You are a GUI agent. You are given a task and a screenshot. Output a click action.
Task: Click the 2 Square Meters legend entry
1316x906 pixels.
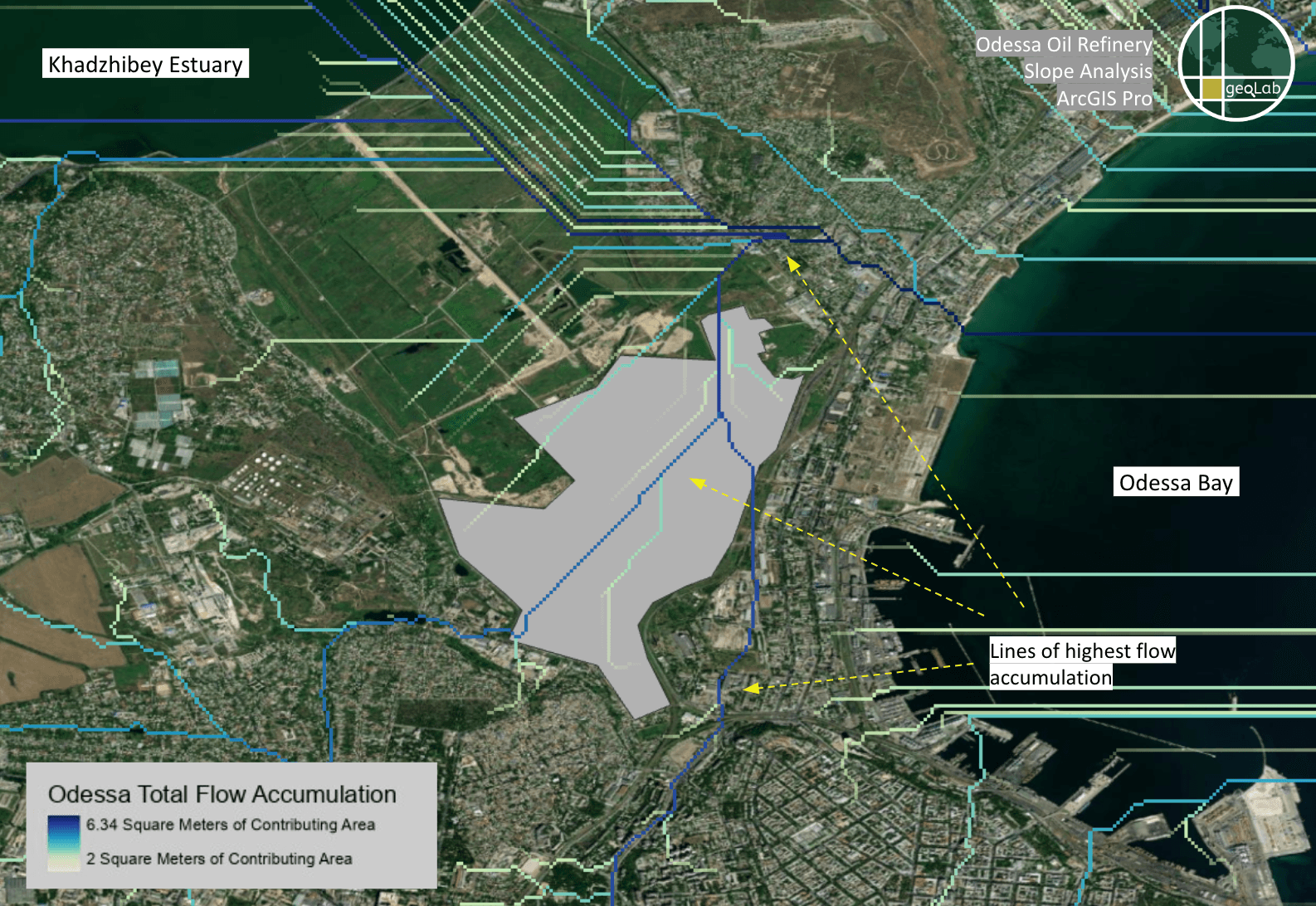click(x=219, y=859)
